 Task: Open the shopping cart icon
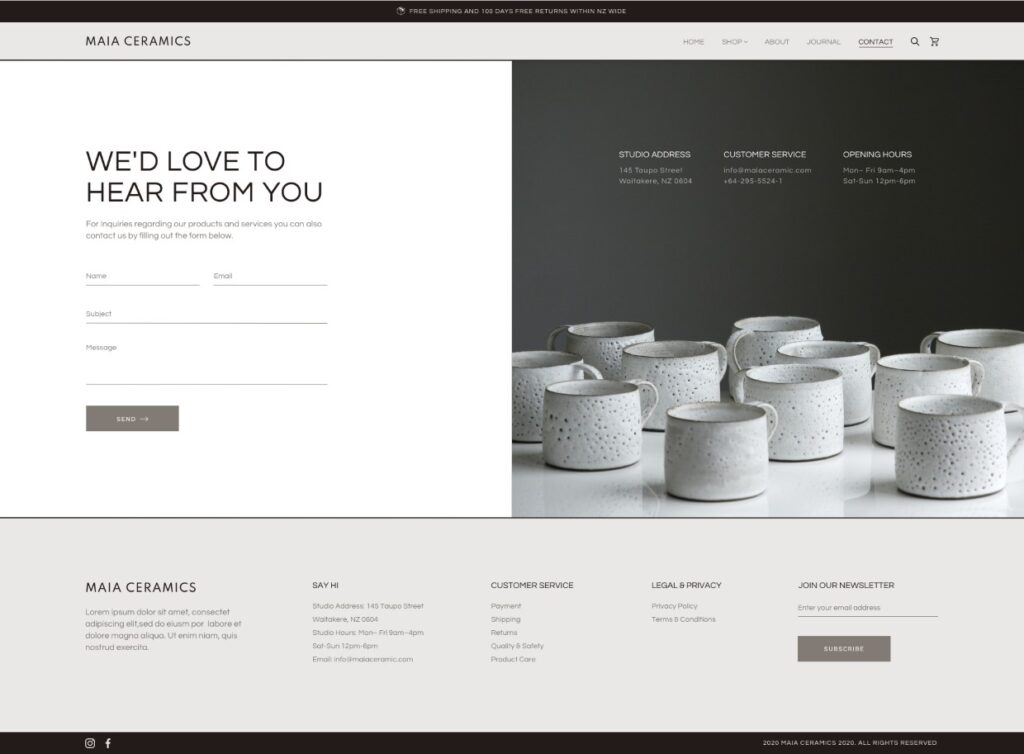point(935,42)
